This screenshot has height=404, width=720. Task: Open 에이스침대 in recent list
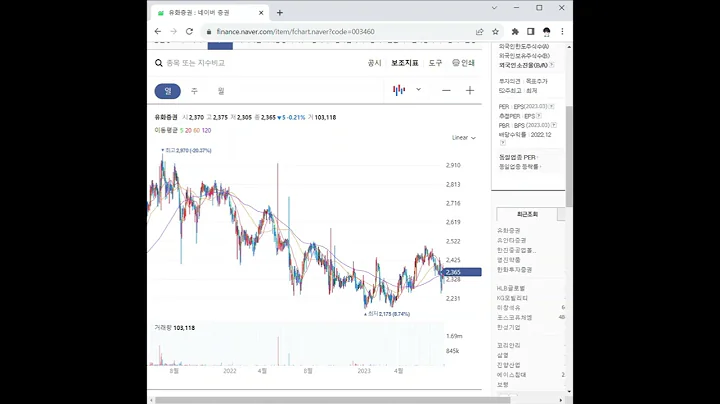[512, 375]
